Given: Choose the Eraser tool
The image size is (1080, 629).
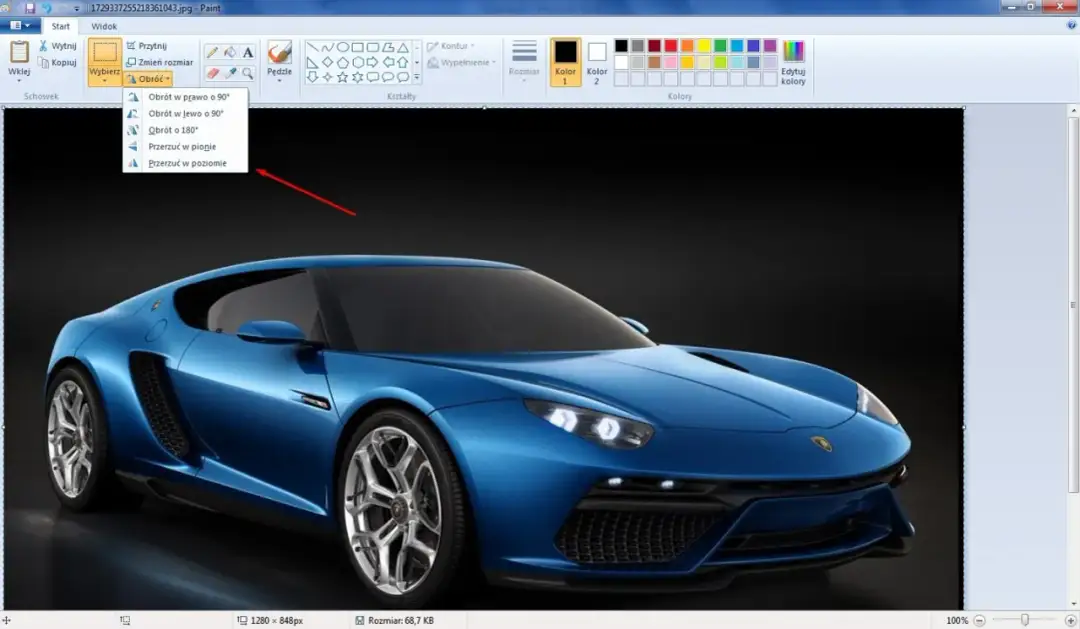Looking at the screenshot, I should [212, 73].
